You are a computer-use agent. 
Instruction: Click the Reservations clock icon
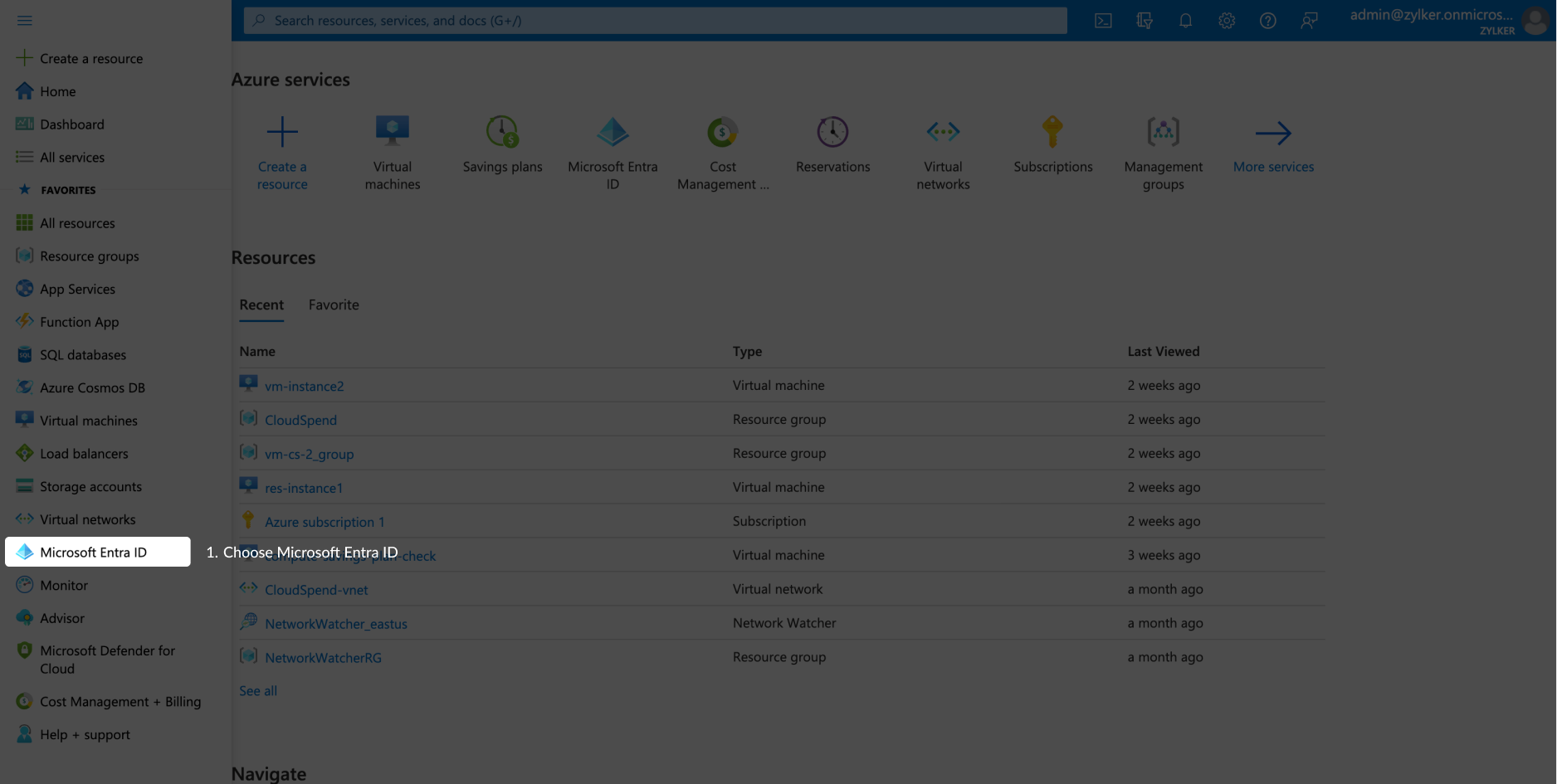832,131
